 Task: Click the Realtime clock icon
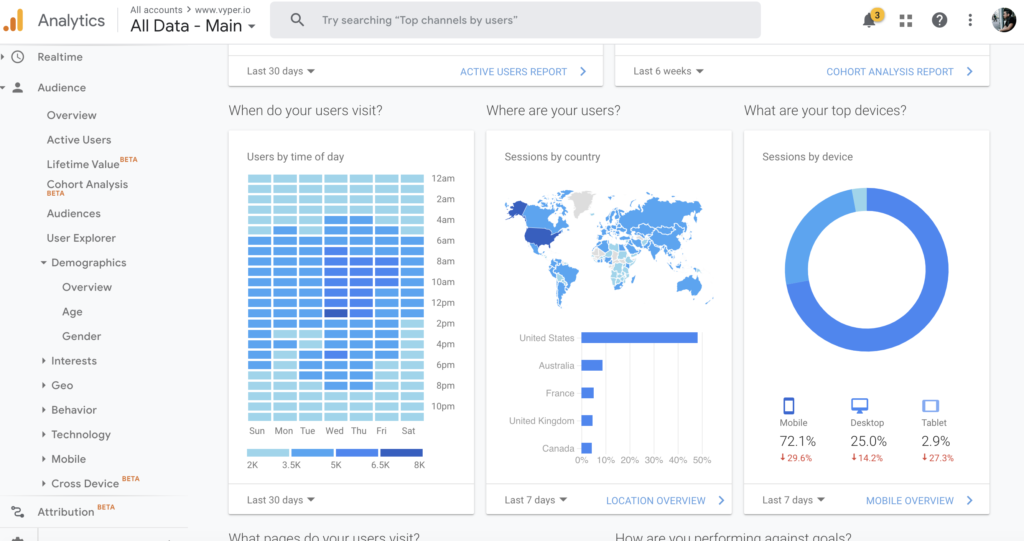pos(17,57)
